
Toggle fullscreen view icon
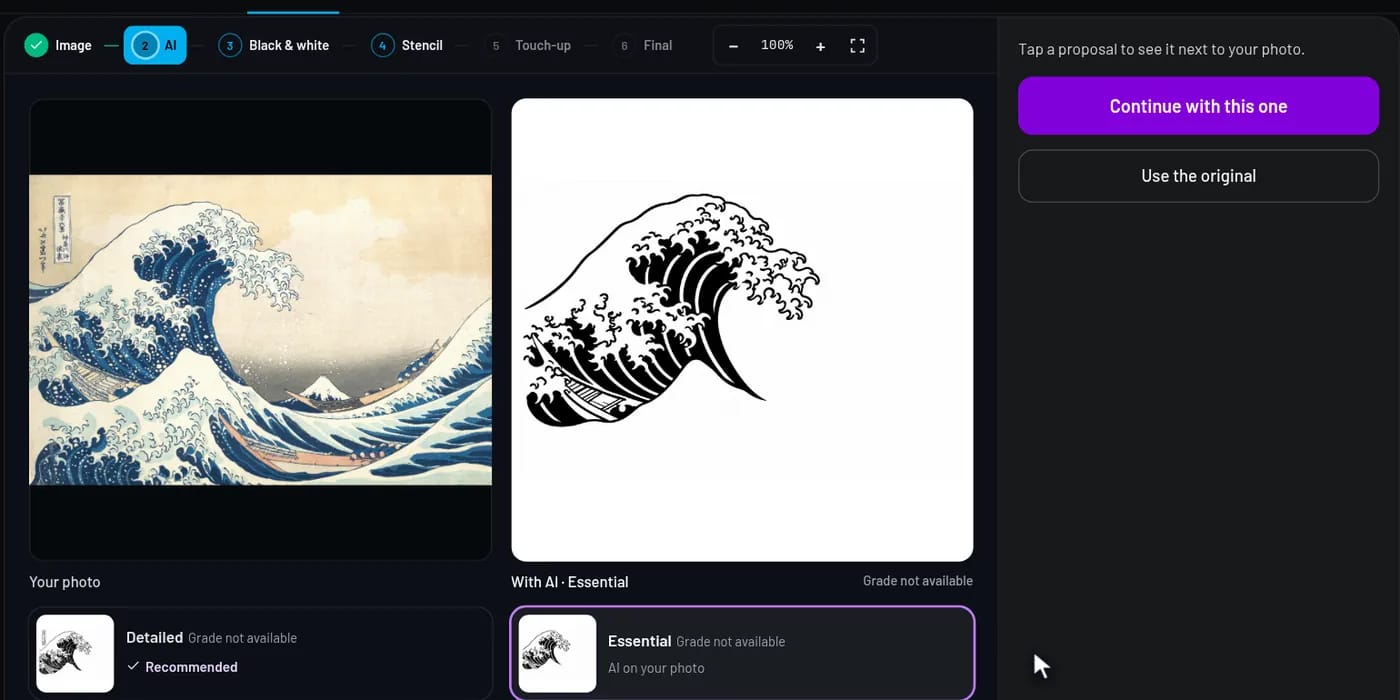[857, 46]
